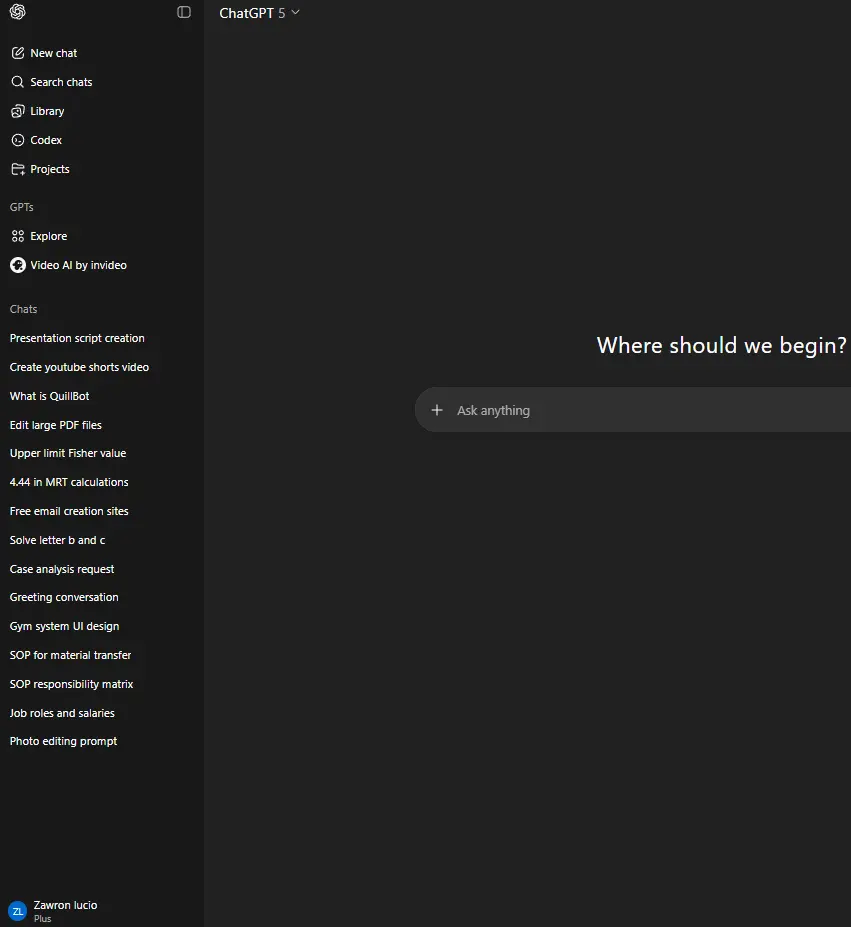Open the ChatGPT 5 model selector dropdown
851x927 pixels.
[x=260, y=13]
